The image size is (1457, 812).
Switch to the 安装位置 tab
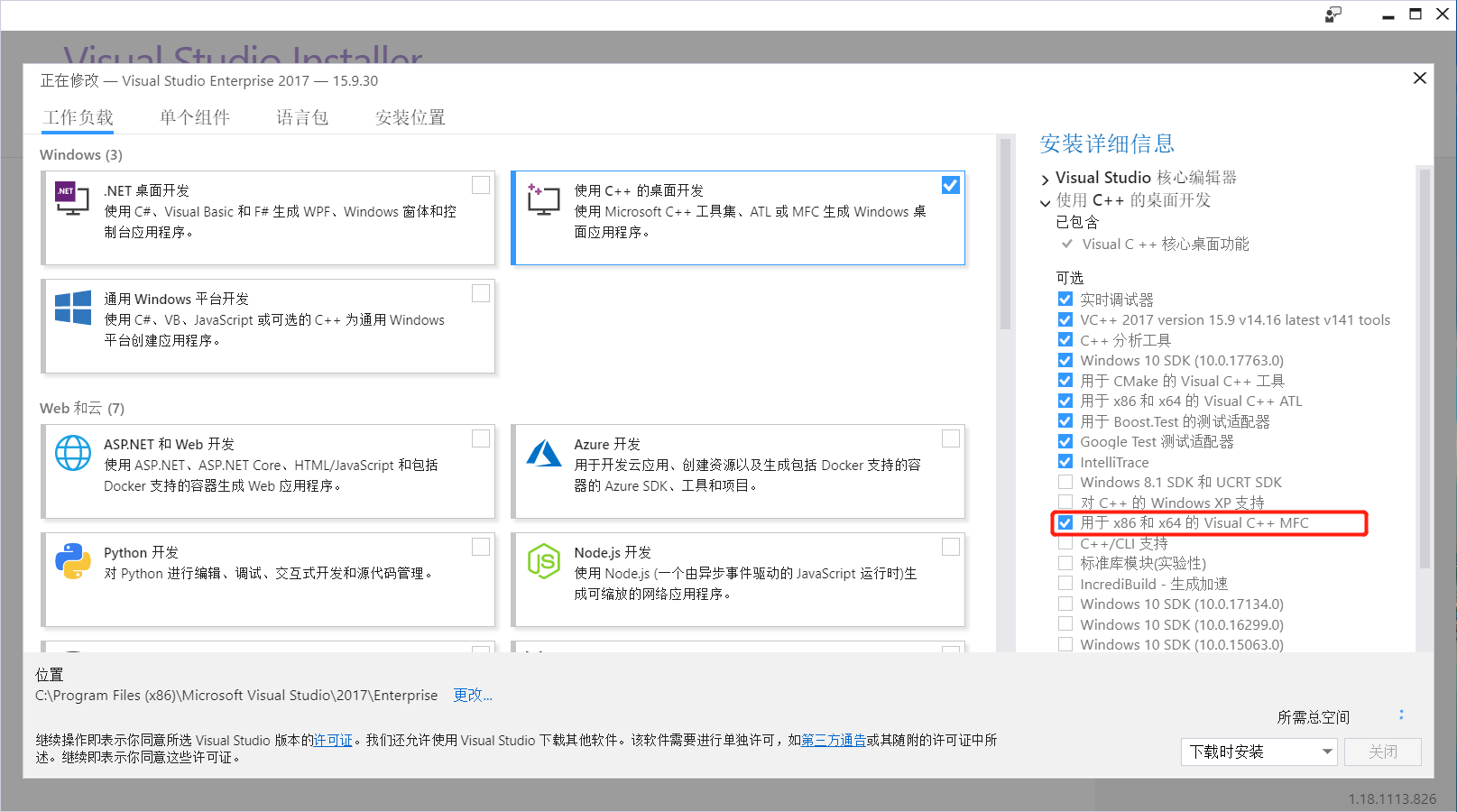pyautogui.click(x=410, y=117)
